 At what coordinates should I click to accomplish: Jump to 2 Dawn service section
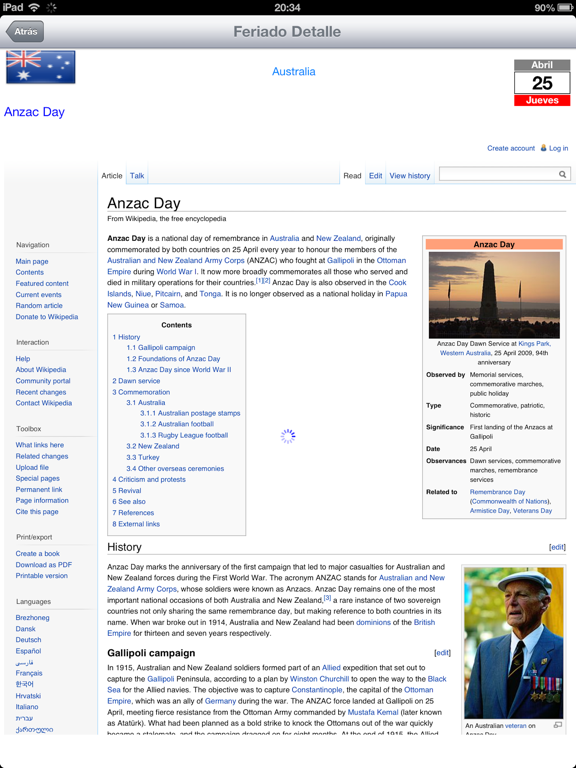click(x=136, y=381)
